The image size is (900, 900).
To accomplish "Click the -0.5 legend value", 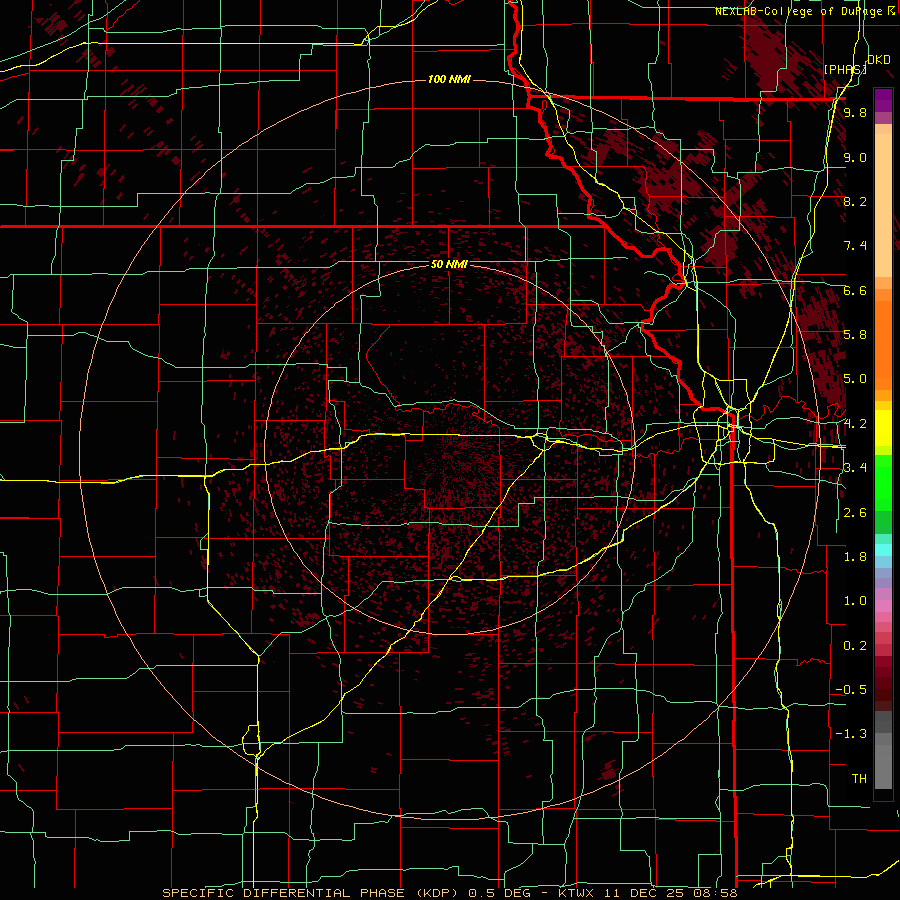I will pyautogui.click(x=851, y=690).
